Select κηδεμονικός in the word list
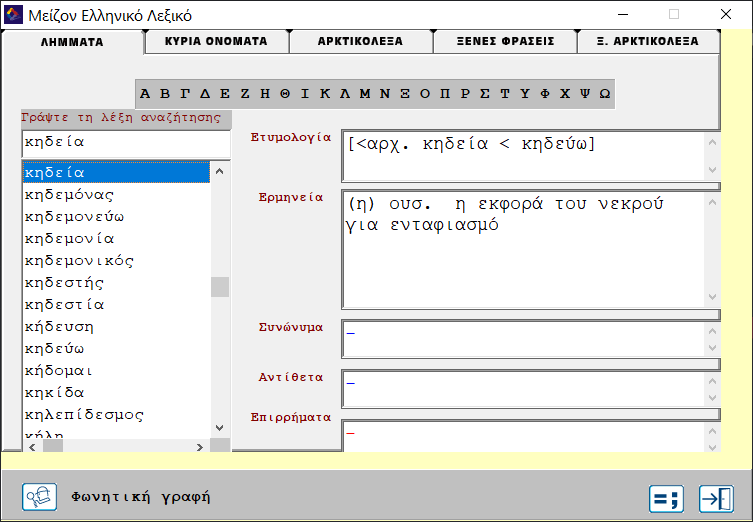 coord(116,261)
